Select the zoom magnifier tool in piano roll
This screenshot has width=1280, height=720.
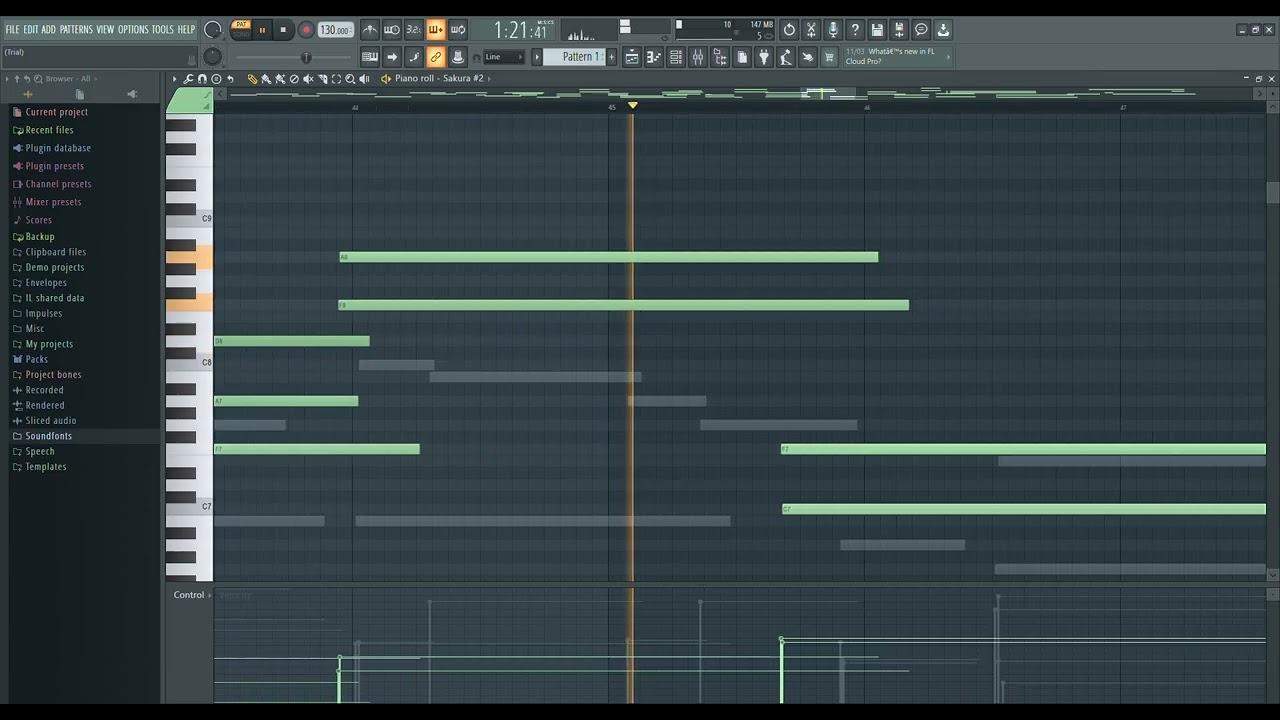click(x=350, y=79)
